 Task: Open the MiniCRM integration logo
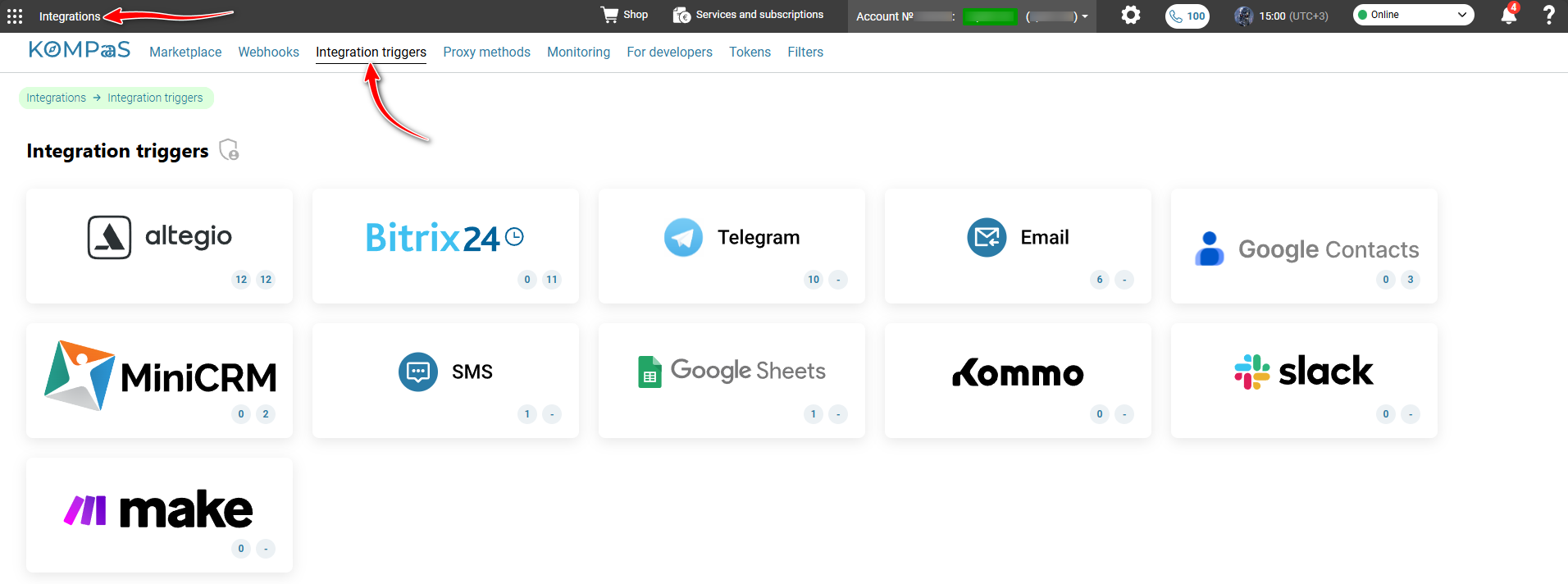click(160, 376)
